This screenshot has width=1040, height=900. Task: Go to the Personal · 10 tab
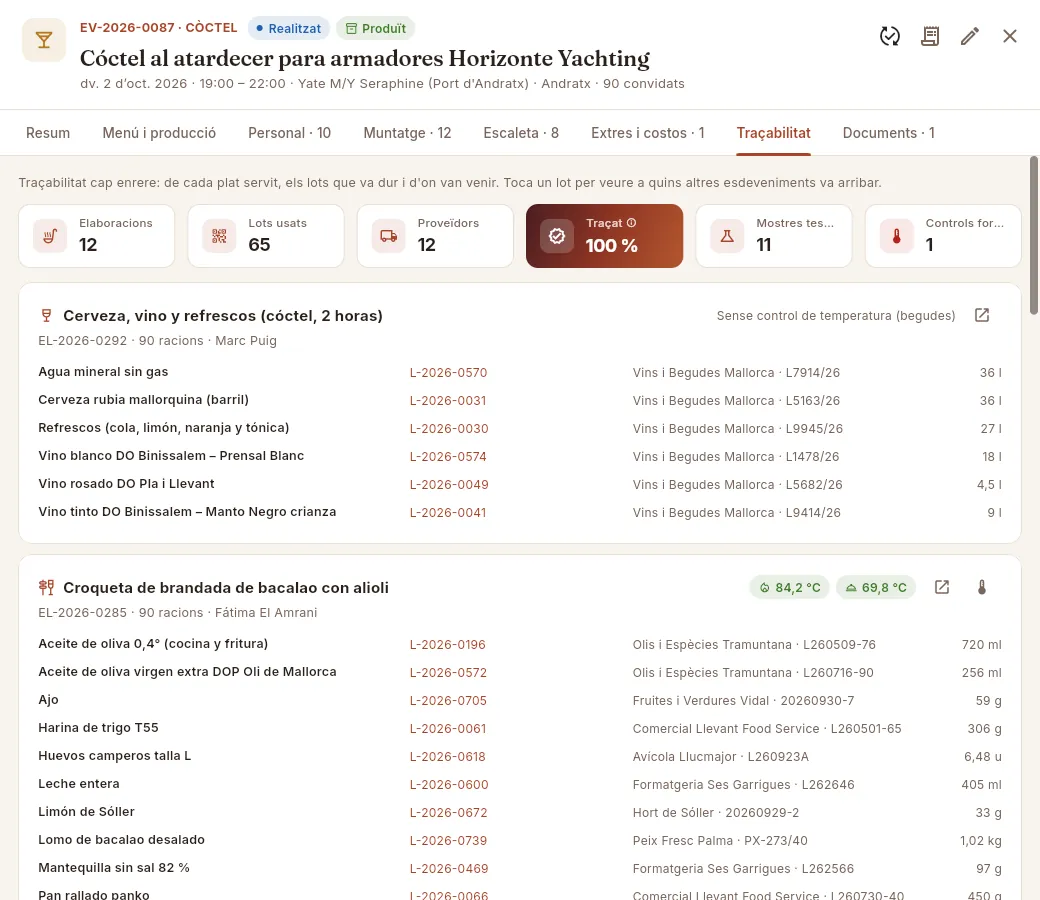tap(289, 133)
